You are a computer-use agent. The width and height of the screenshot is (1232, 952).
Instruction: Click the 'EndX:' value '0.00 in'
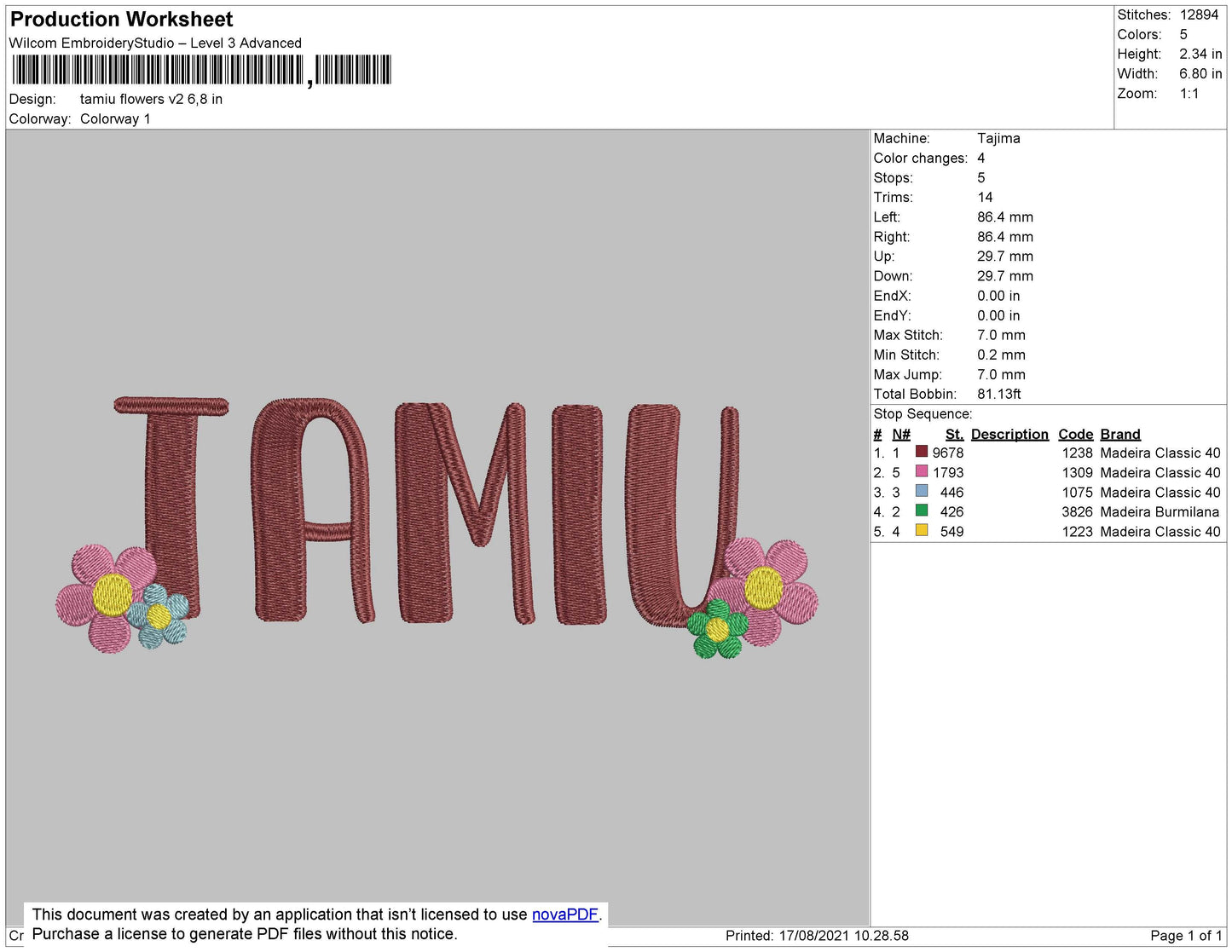(x=998, y=296)
